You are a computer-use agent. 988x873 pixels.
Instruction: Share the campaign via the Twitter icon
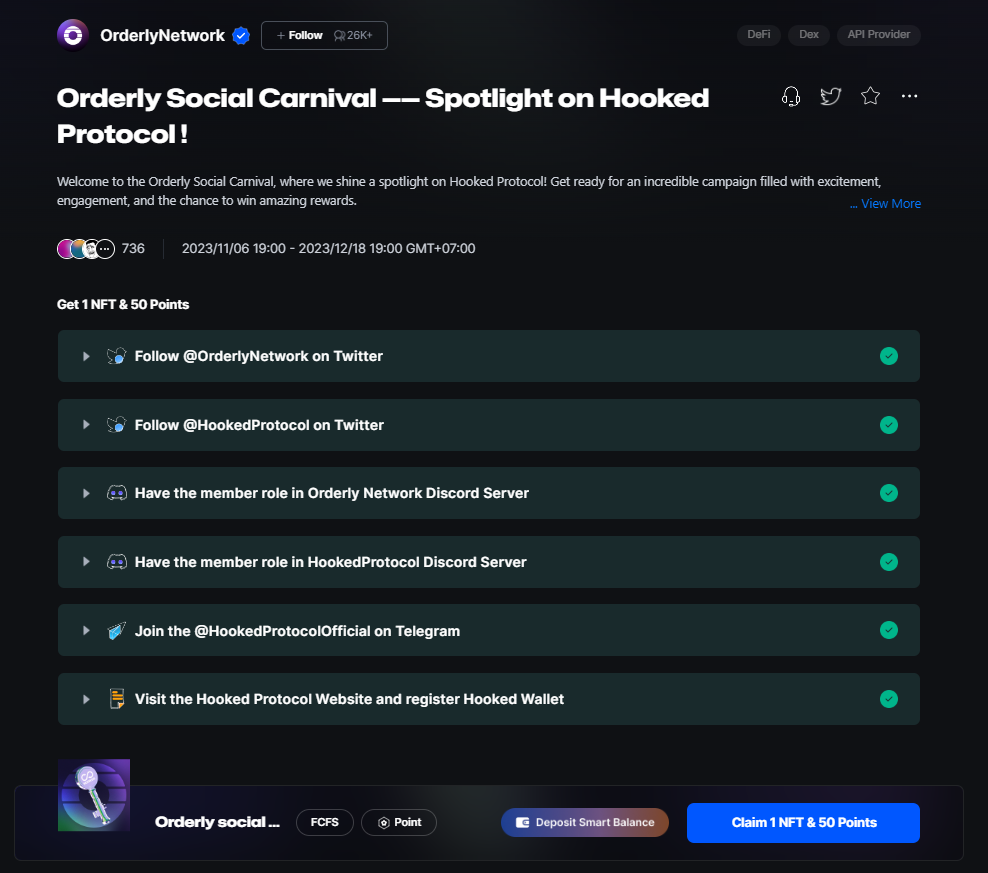pos(830,96)
